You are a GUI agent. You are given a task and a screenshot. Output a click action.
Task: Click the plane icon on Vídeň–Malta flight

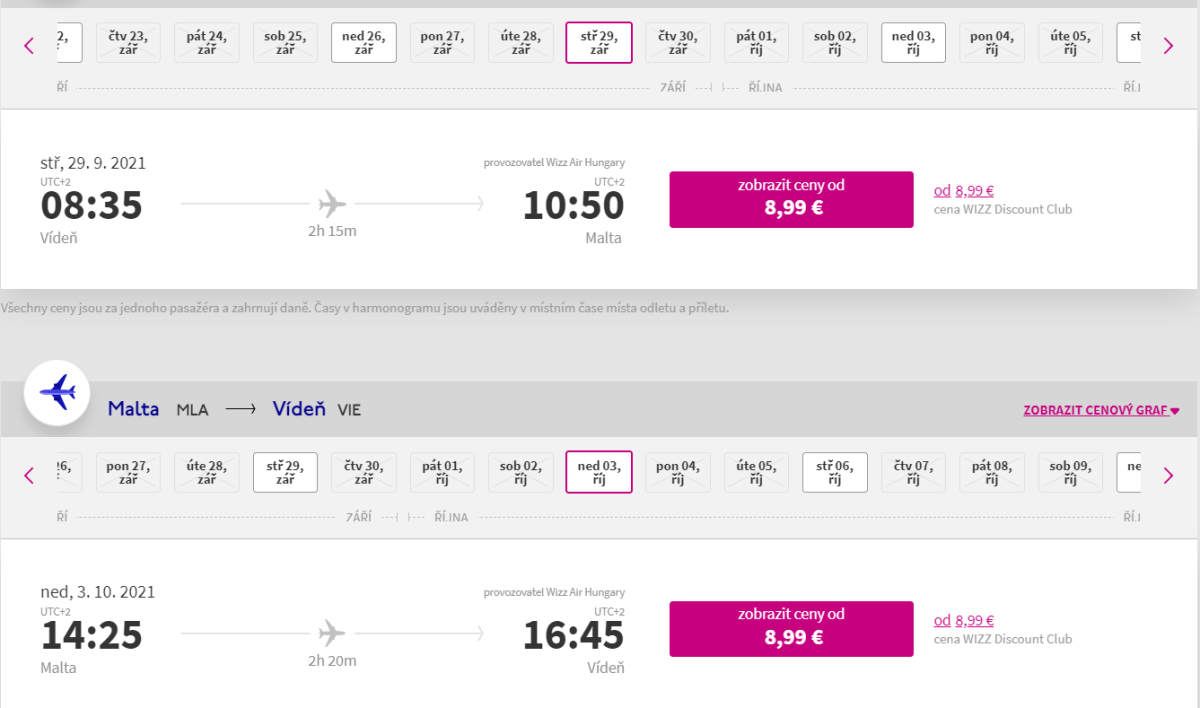332,204
